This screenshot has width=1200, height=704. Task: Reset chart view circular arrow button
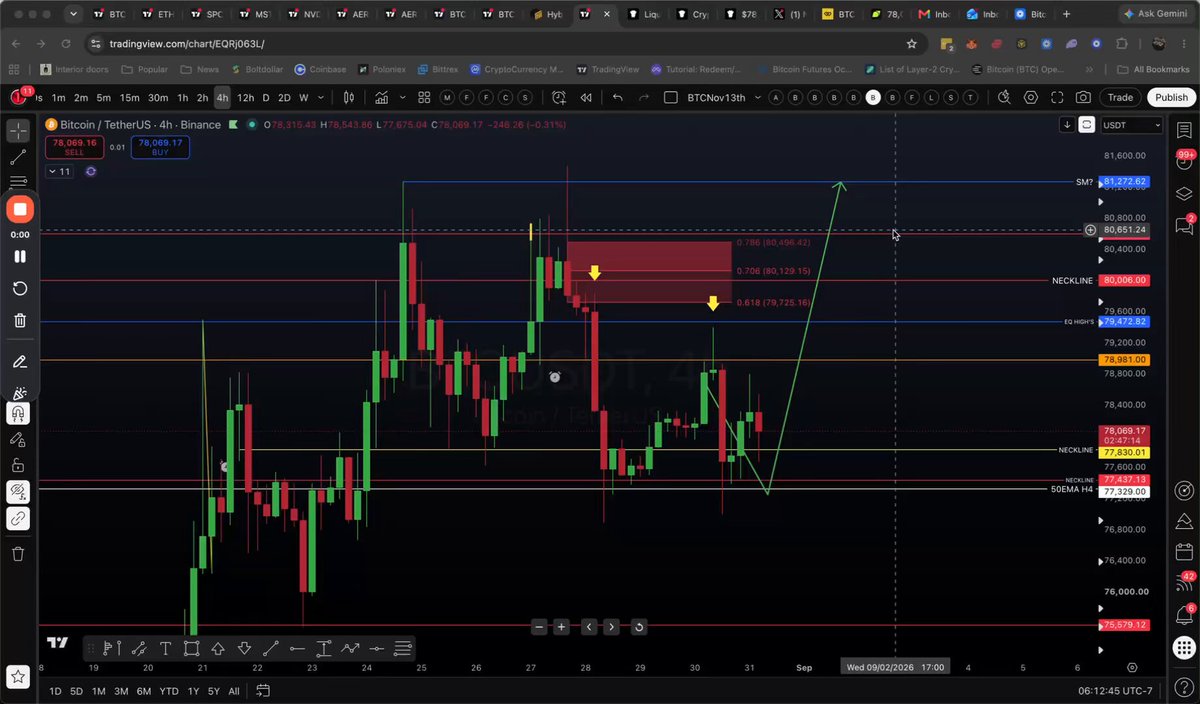638,627
